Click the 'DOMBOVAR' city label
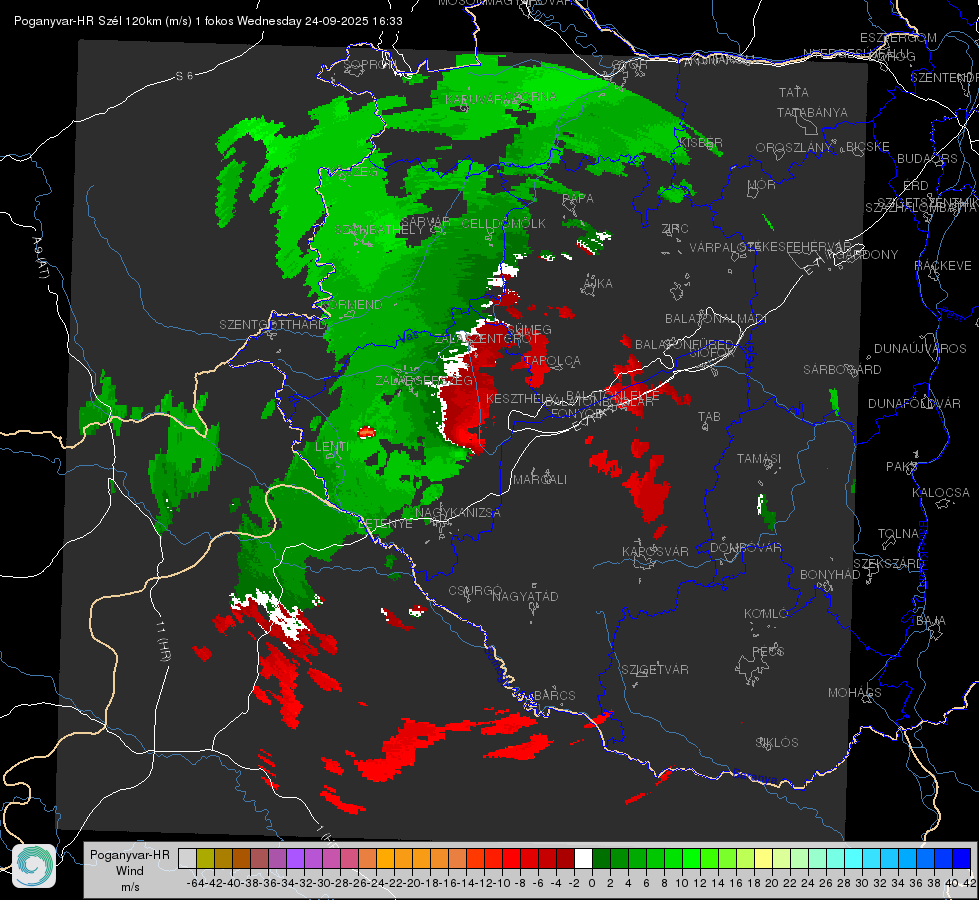This screenshot has width=979, height=900. (x=746, y=548)
